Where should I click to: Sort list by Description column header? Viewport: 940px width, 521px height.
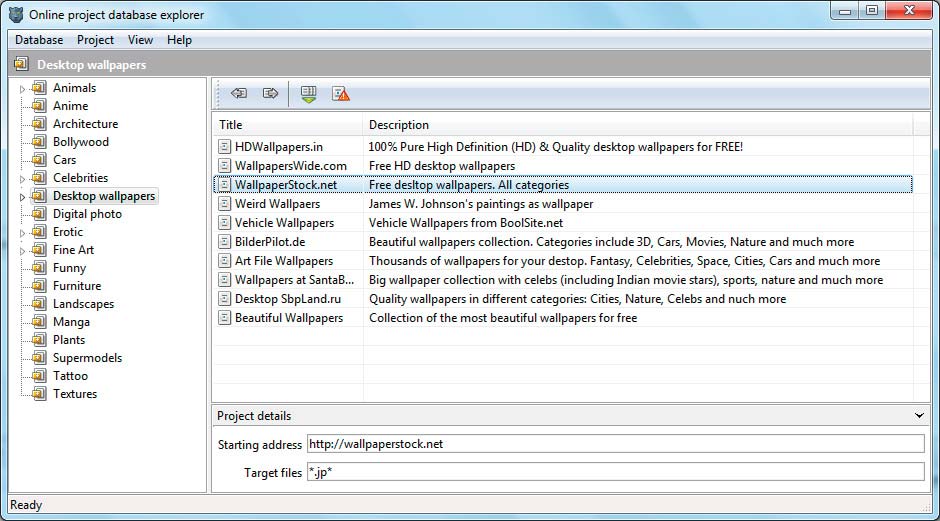638,125
